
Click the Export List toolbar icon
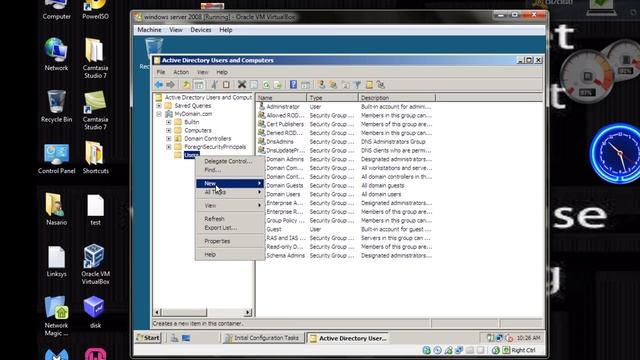click(x=278, y=84)
